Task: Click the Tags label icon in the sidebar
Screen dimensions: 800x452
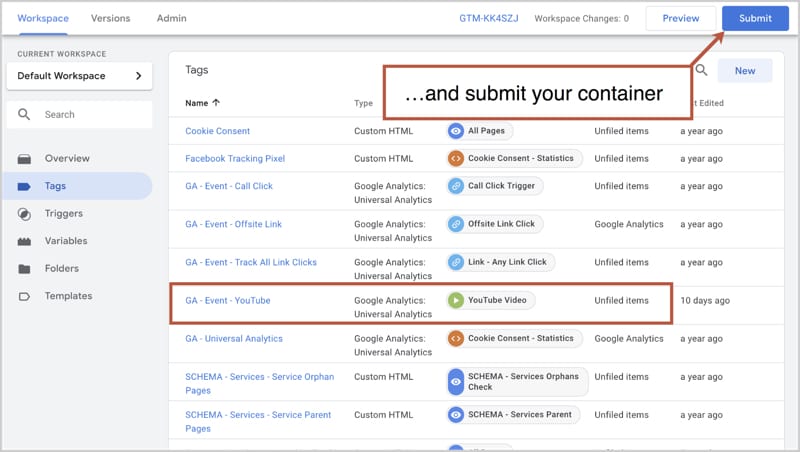Action: pos(24,187)
